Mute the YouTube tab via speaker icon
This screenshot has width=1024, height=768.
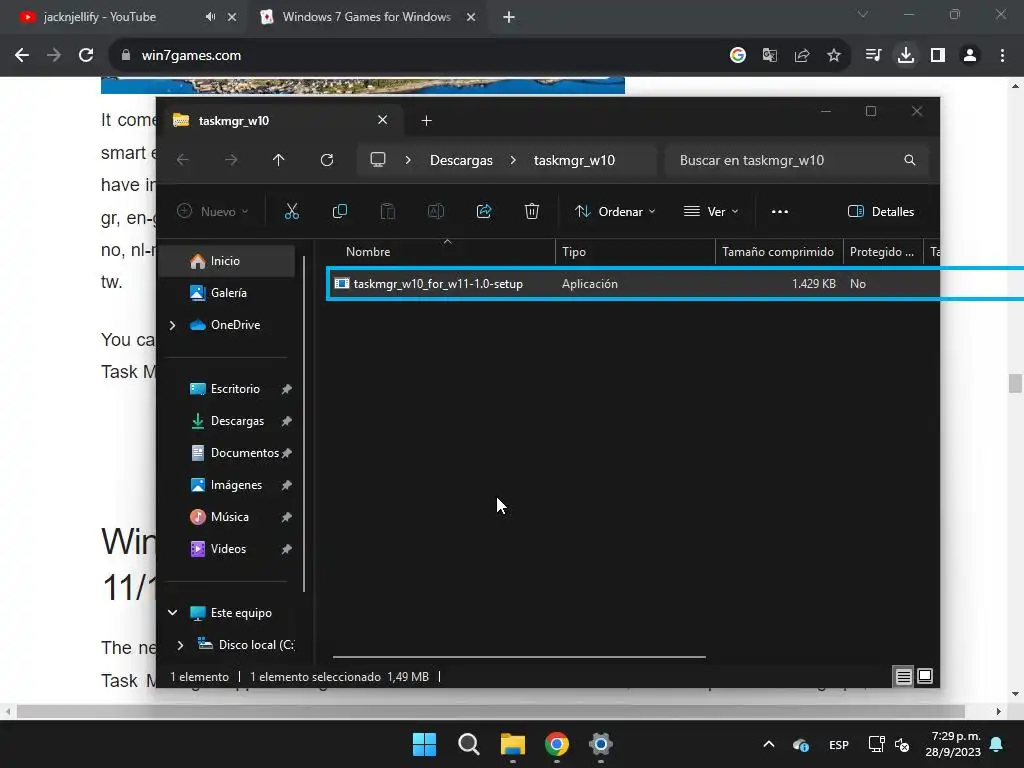(210, 17)
